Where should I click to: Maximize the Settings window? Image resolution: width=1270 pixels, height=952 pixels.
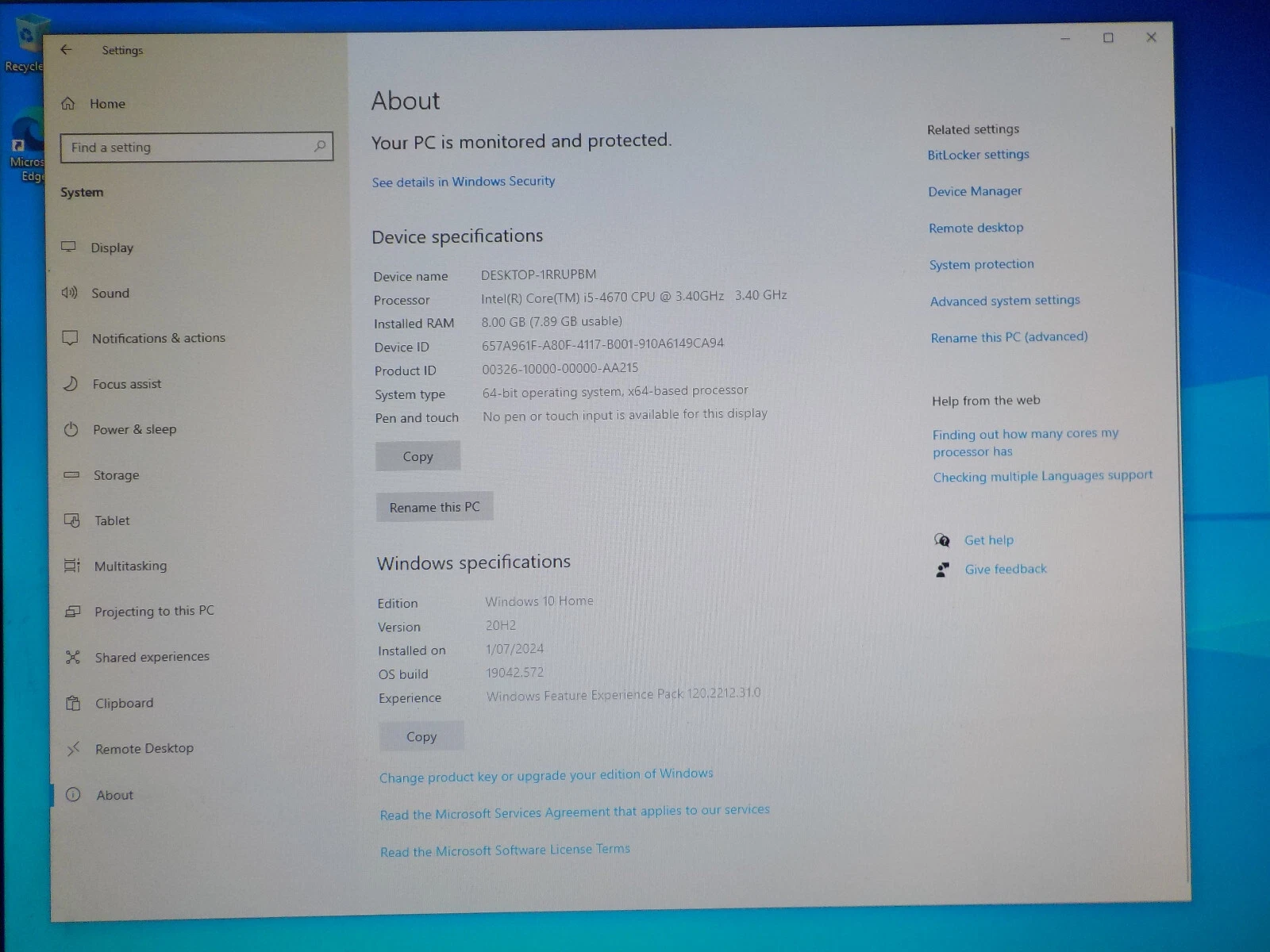coord(1108,37)
